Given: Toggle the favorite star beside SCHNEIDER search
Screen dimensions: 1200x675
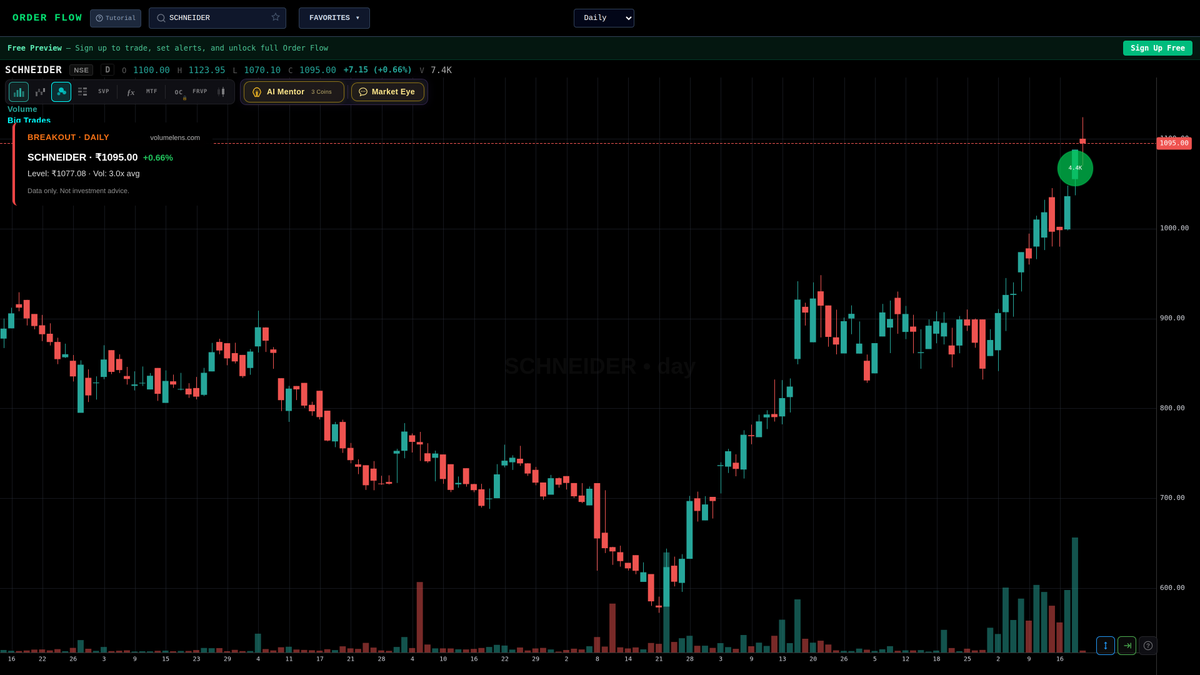Looking at the screenshot, I should point(275,17).
